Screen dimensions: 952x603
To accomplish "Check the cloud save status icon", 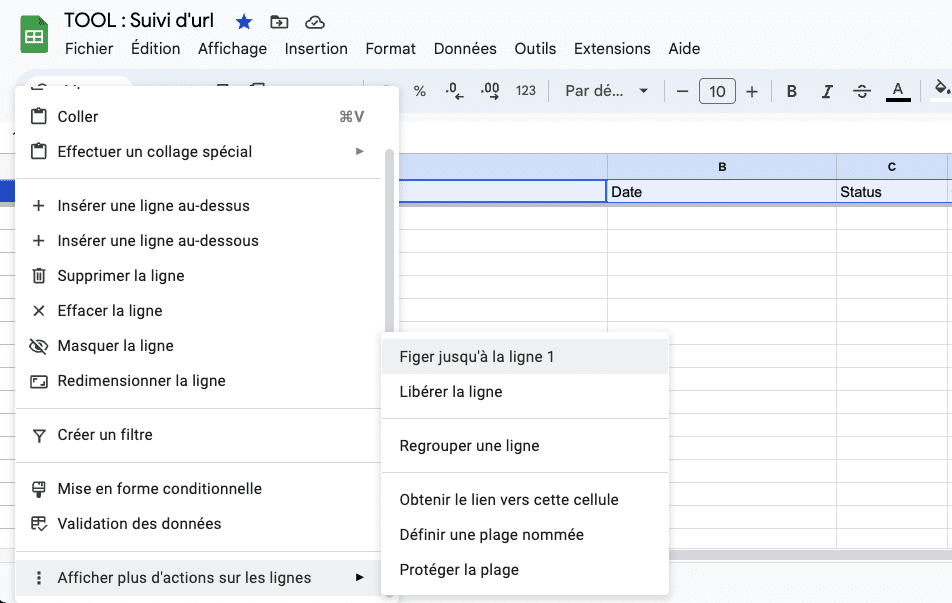I will [x=314, y=22].
